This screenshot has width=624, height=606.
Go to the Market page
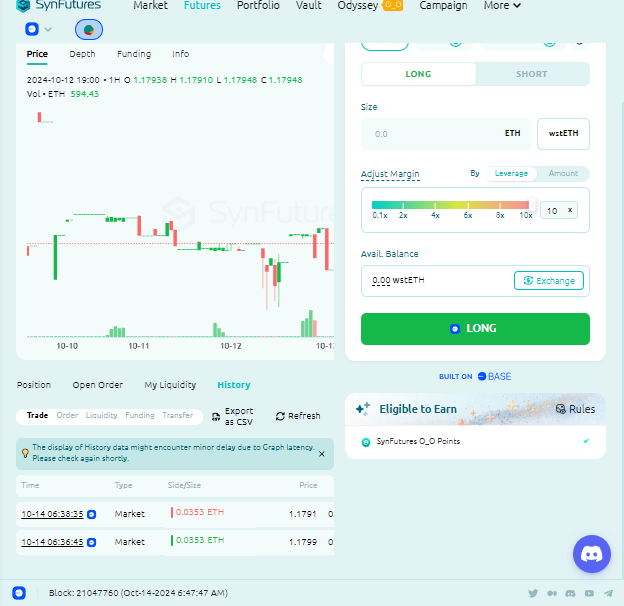[150, 6]
